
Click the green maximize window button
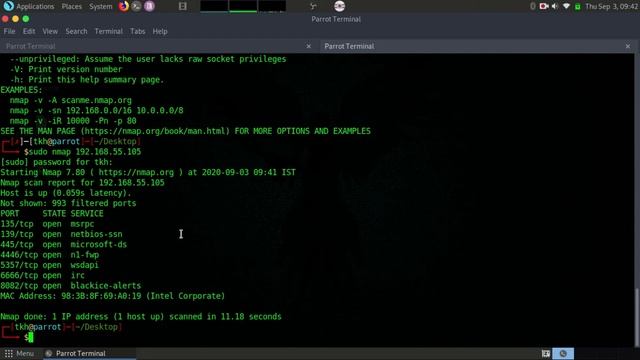point(26,19)
